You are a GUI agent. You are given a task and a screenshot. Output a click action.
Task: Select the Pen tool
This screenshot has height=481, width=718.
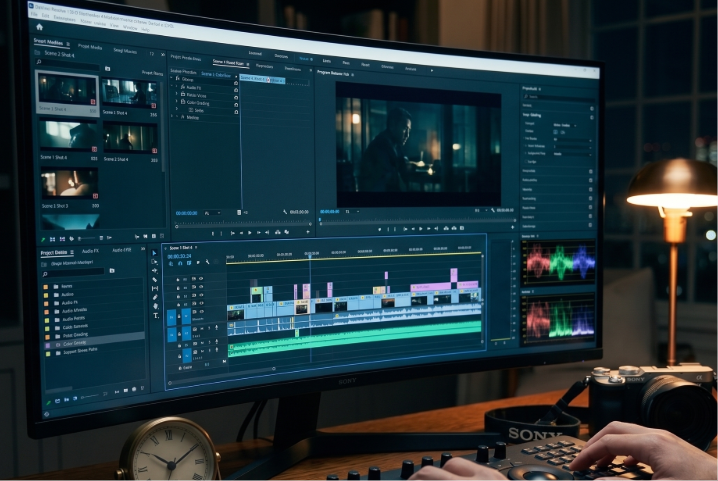(155, 297)
